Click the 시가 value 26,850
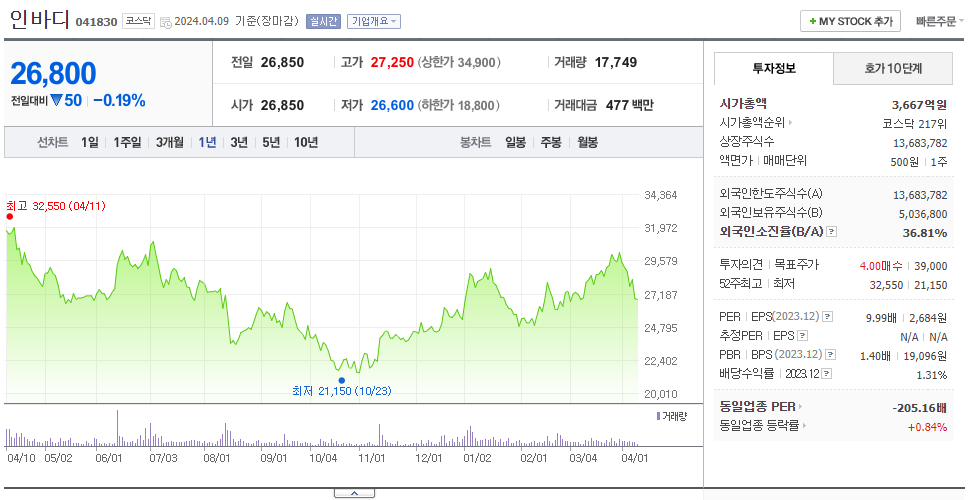 click(282, 106)
